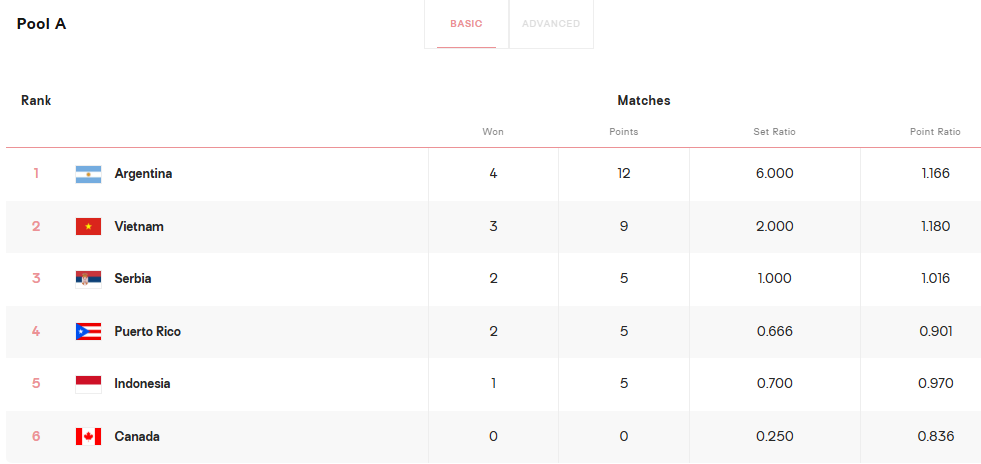Open the Indonesia team link

click(x=142, y=383)
